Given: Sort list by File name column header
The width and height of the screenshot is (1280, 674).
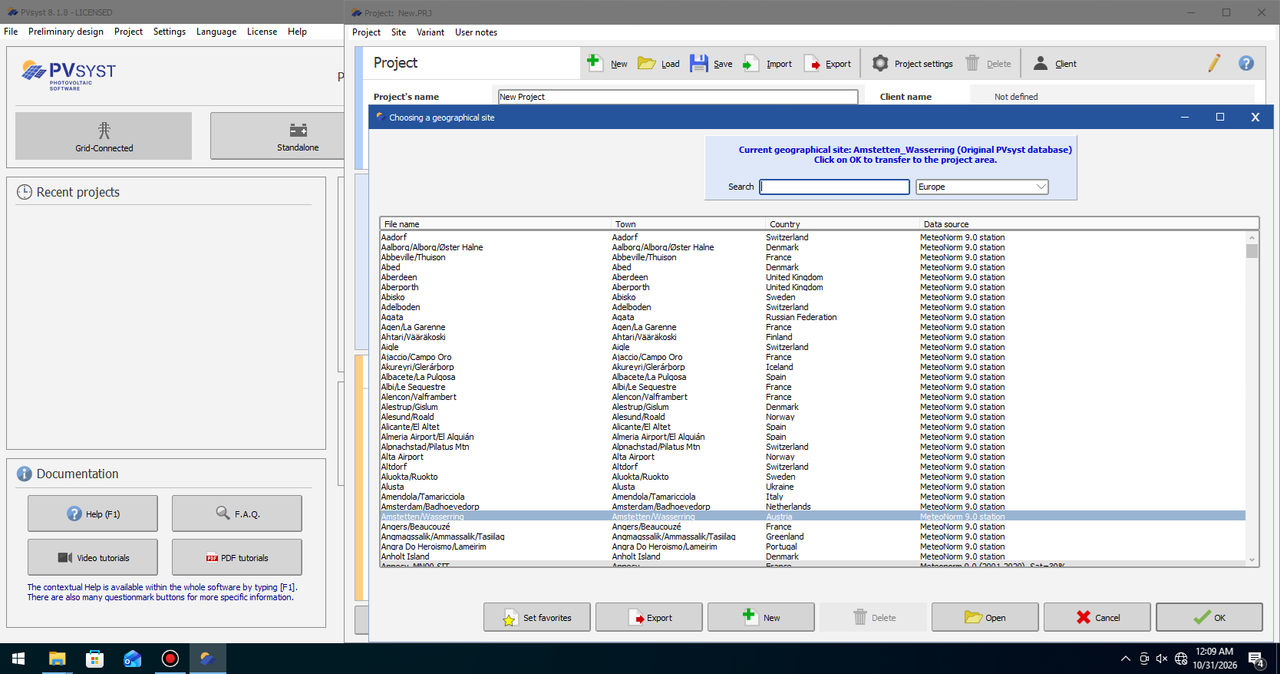Looking at the screenshot, I should coord(496,224).
